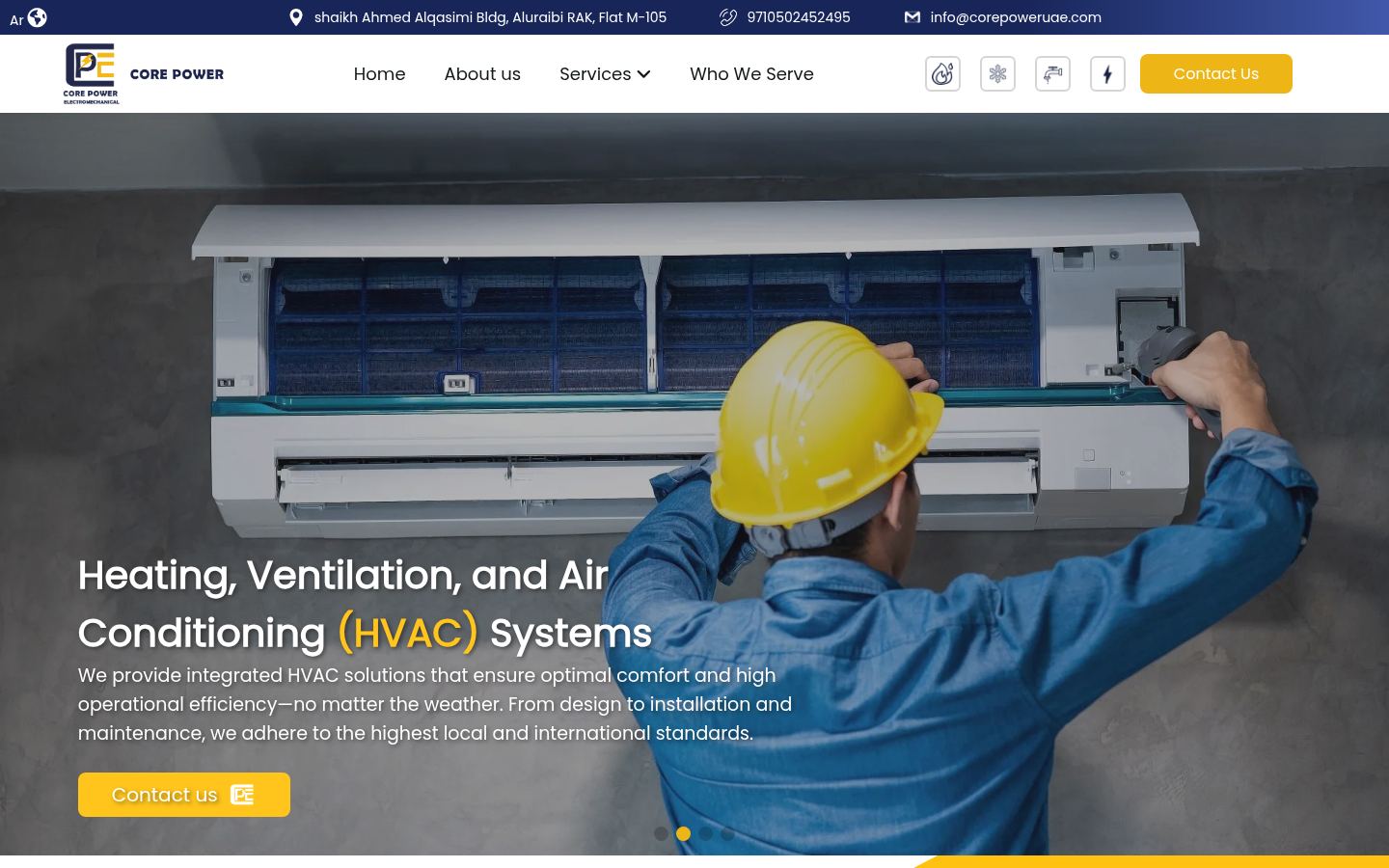This screenshot has width=1389, height=868.
Task: Click the Core Power logo
Action: coord(92,73)
